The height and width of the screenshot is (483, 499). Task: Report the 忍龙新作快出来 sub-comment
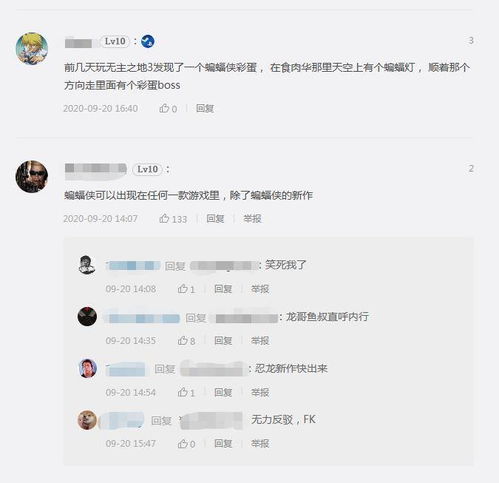(260, 392)
